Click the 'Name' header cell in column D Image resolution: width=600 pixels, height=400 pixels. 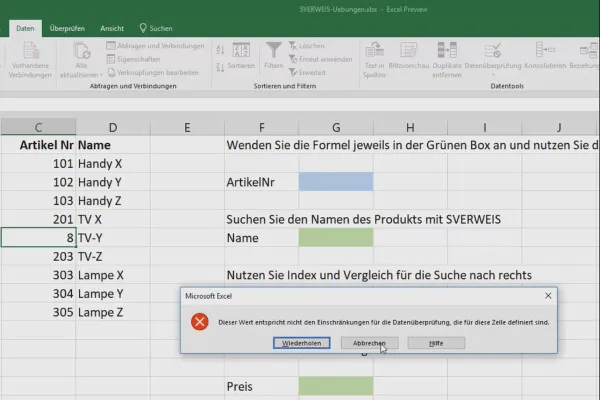[113, 145]
